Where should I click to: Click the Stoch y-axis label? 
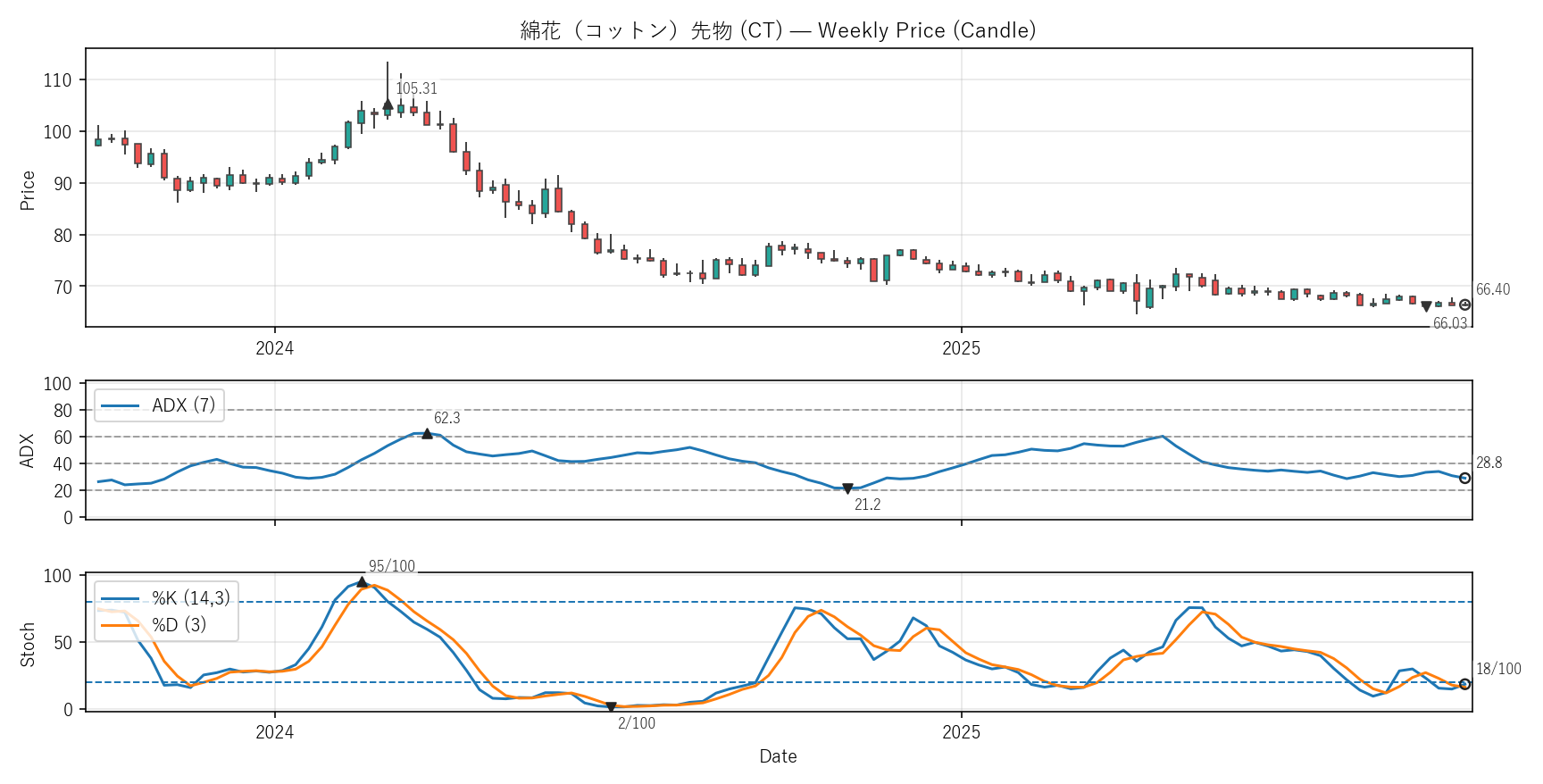(x=28, y=645)
